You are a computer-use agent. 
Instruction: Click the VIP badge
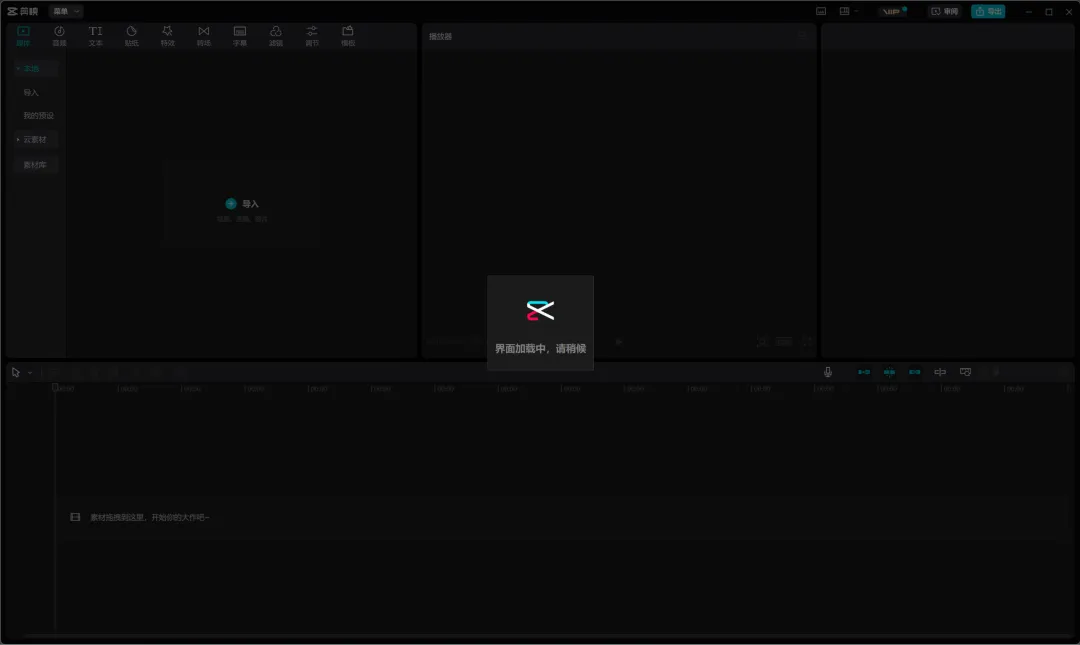[x=893, y=11]
